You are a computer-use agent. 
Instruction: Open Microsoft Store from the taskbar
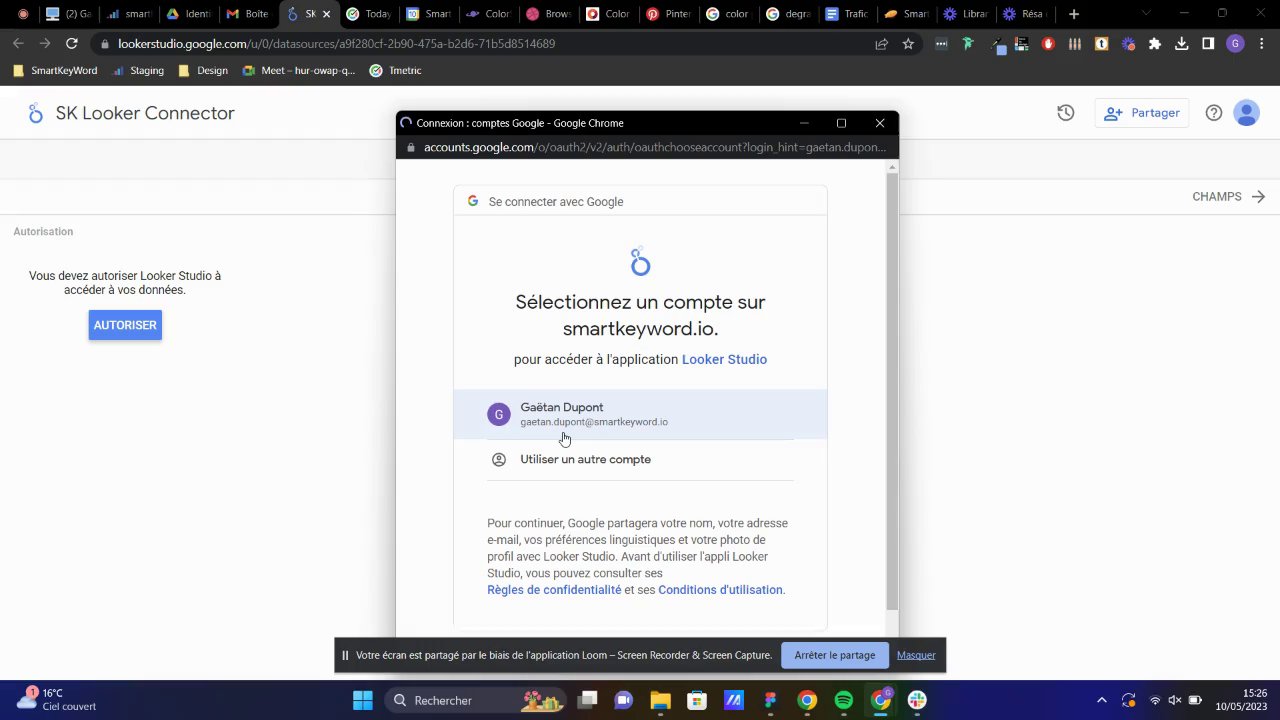coord(697,700)
